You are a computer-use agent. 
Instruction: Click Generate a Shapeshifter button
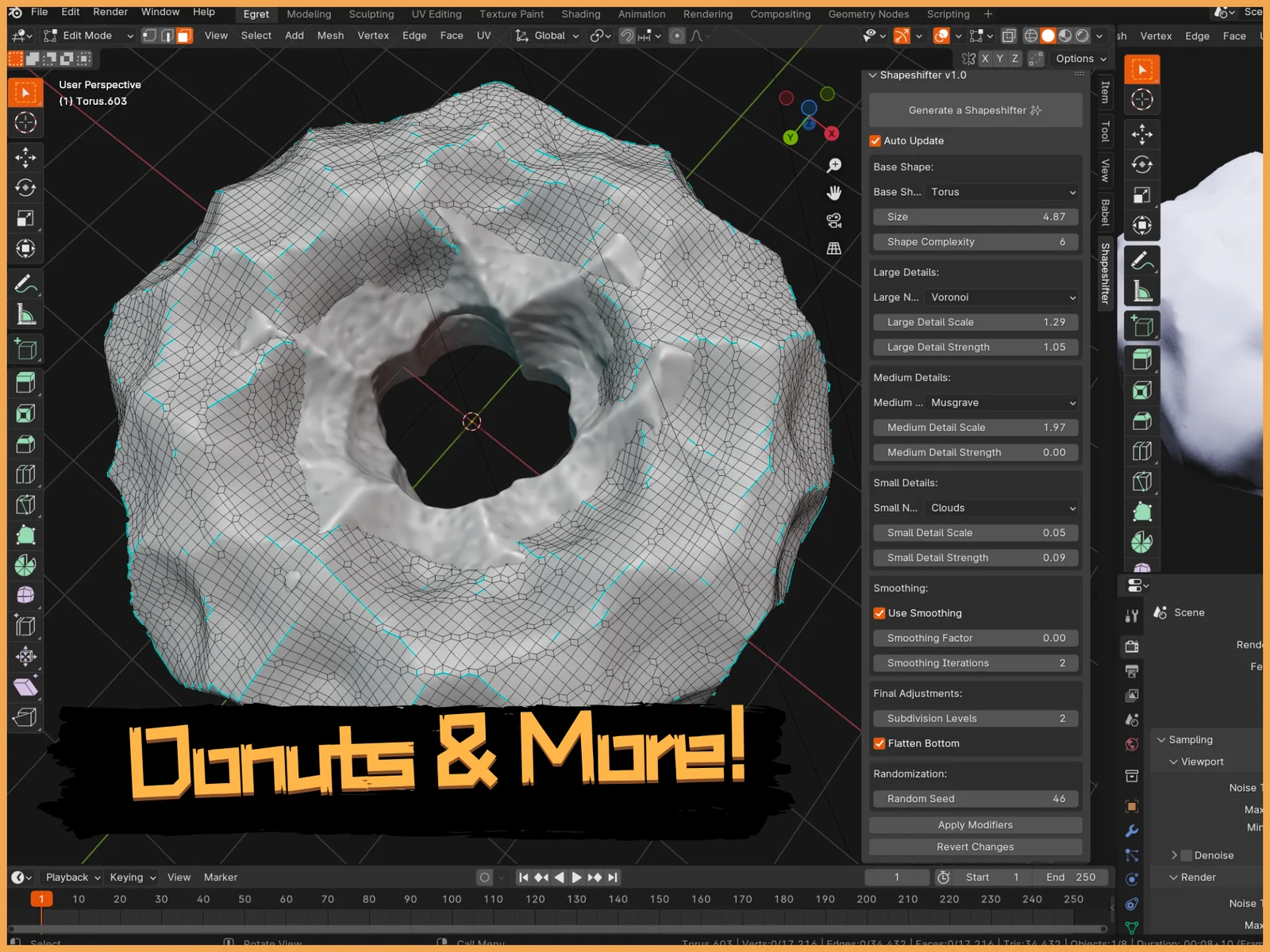[975, 110]
